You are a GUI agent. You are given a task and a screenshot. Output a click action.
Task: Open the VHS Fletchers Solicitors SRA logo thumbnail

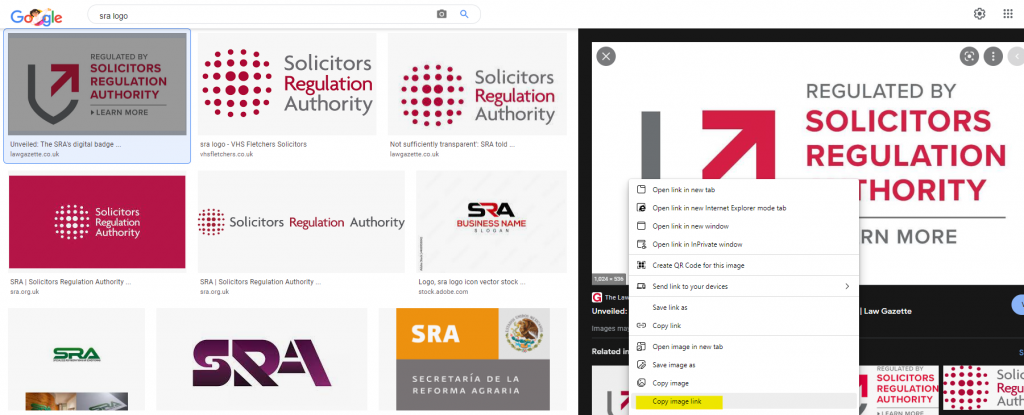(287, 84)
